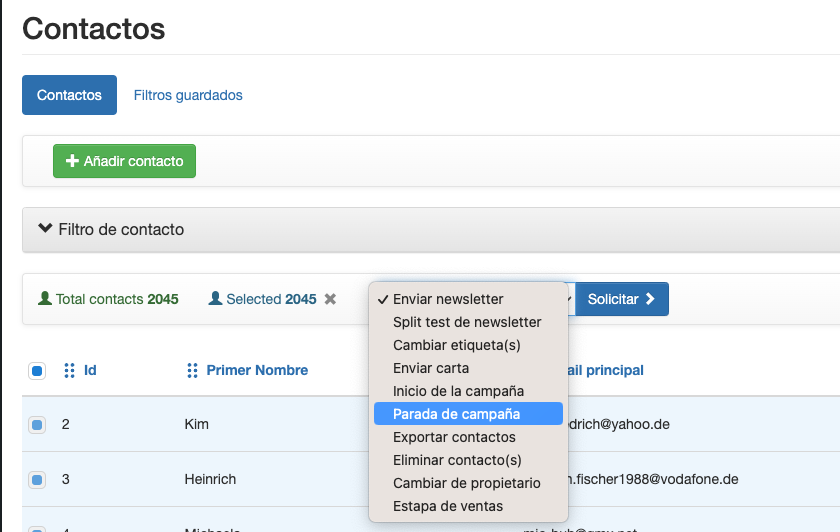Screen dimensions: 840x532
Task: Uncheck the checkbox for contact Heinrich
Action: point(37,480)
